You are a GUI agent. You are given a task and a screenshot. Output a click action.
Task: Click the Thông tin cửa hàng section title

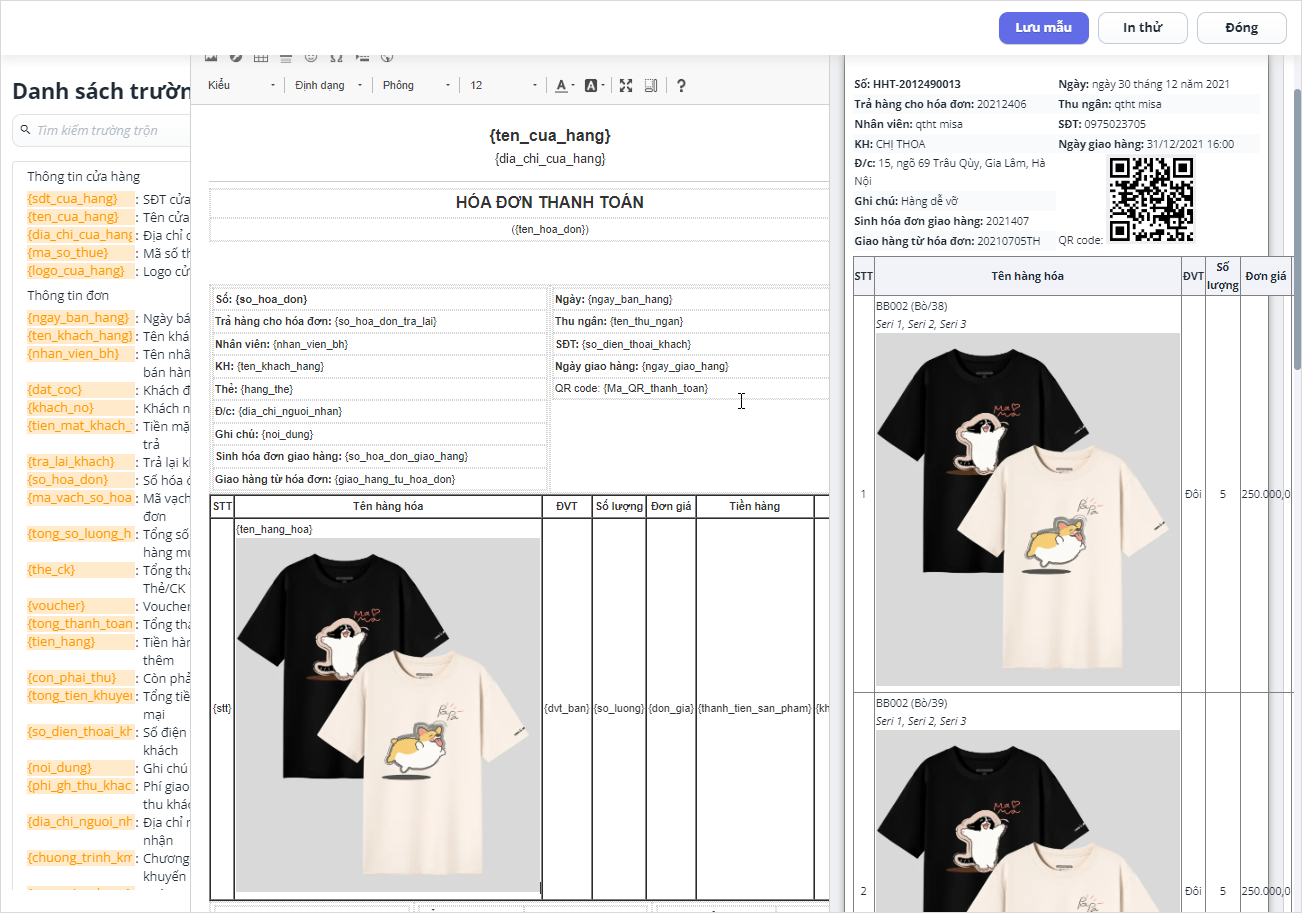83,177
